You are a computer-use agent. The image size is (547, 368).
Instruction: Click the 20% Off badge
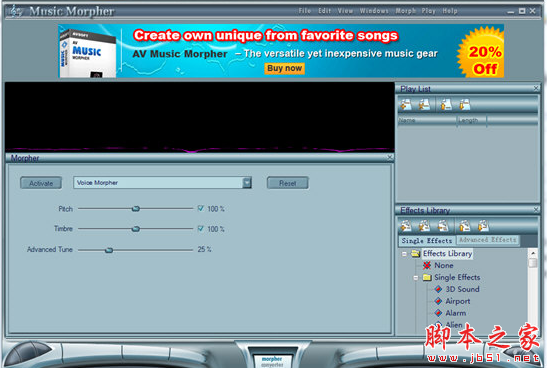(482, 52)
